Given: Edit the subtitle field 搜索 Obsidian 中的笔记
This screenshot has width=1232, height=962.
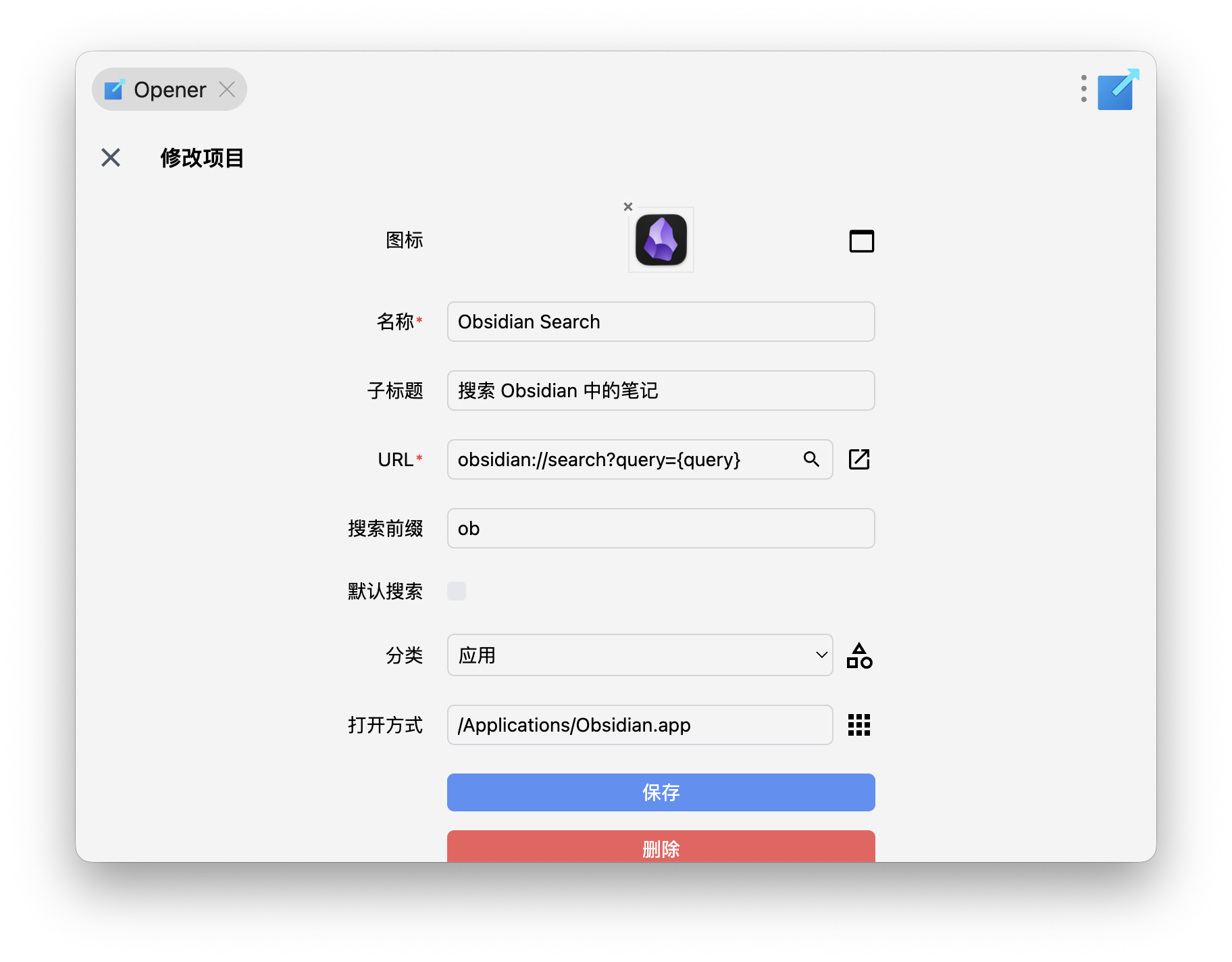Looking at the screenshot, I should tap(661, 390).
